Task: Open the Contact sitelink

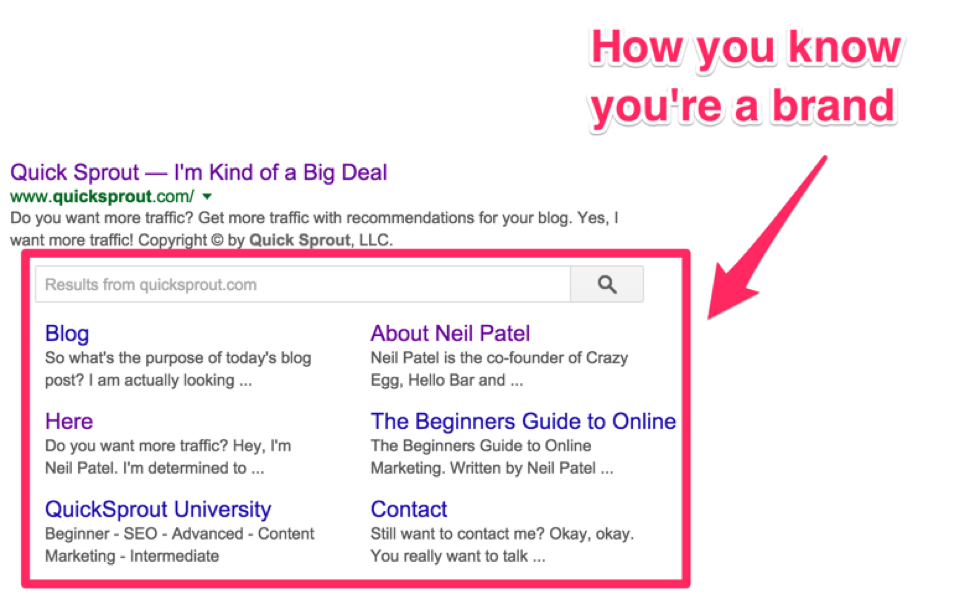Action: point(409,510)
